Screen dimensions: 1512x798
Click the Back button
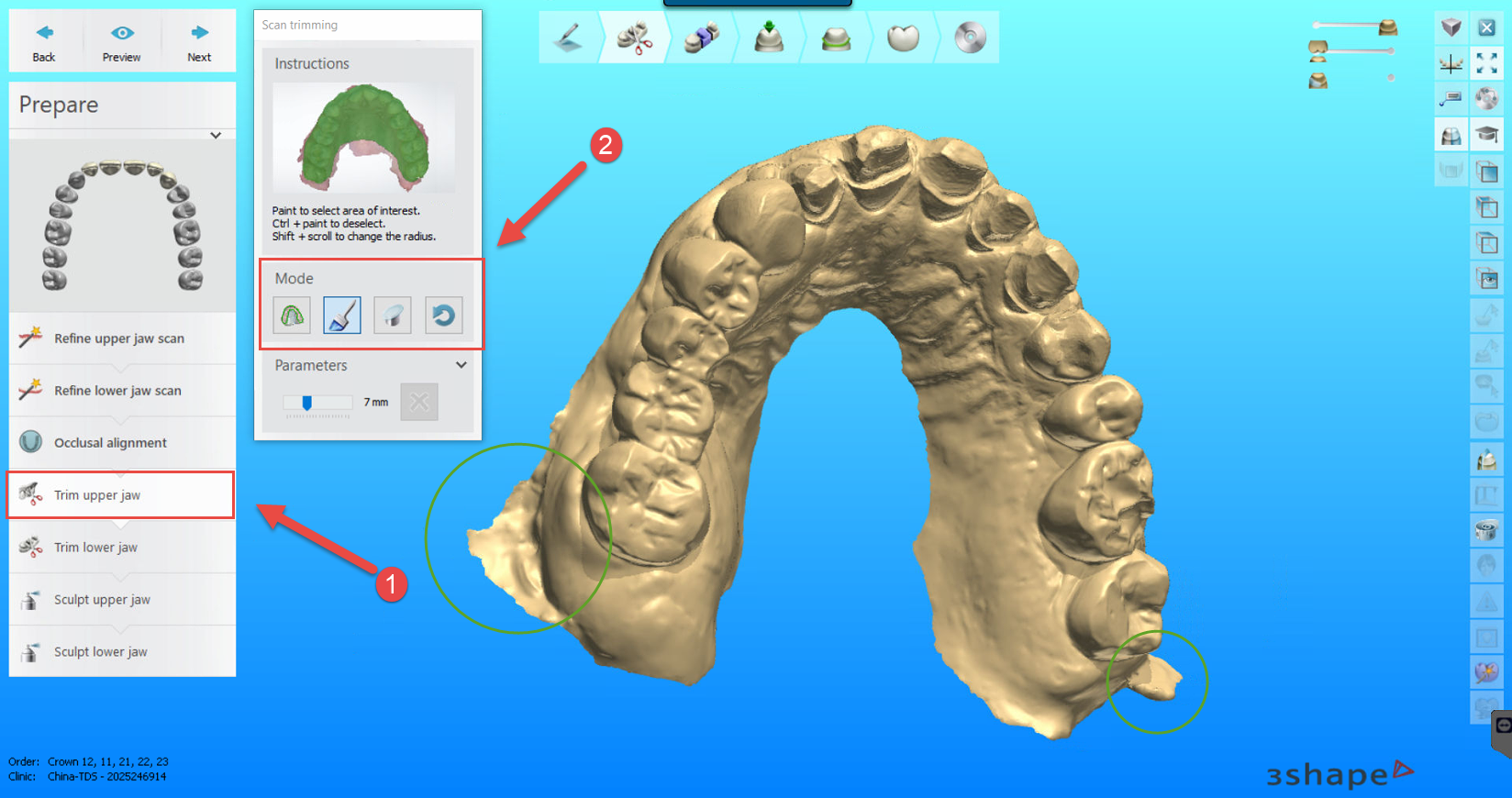44,42
